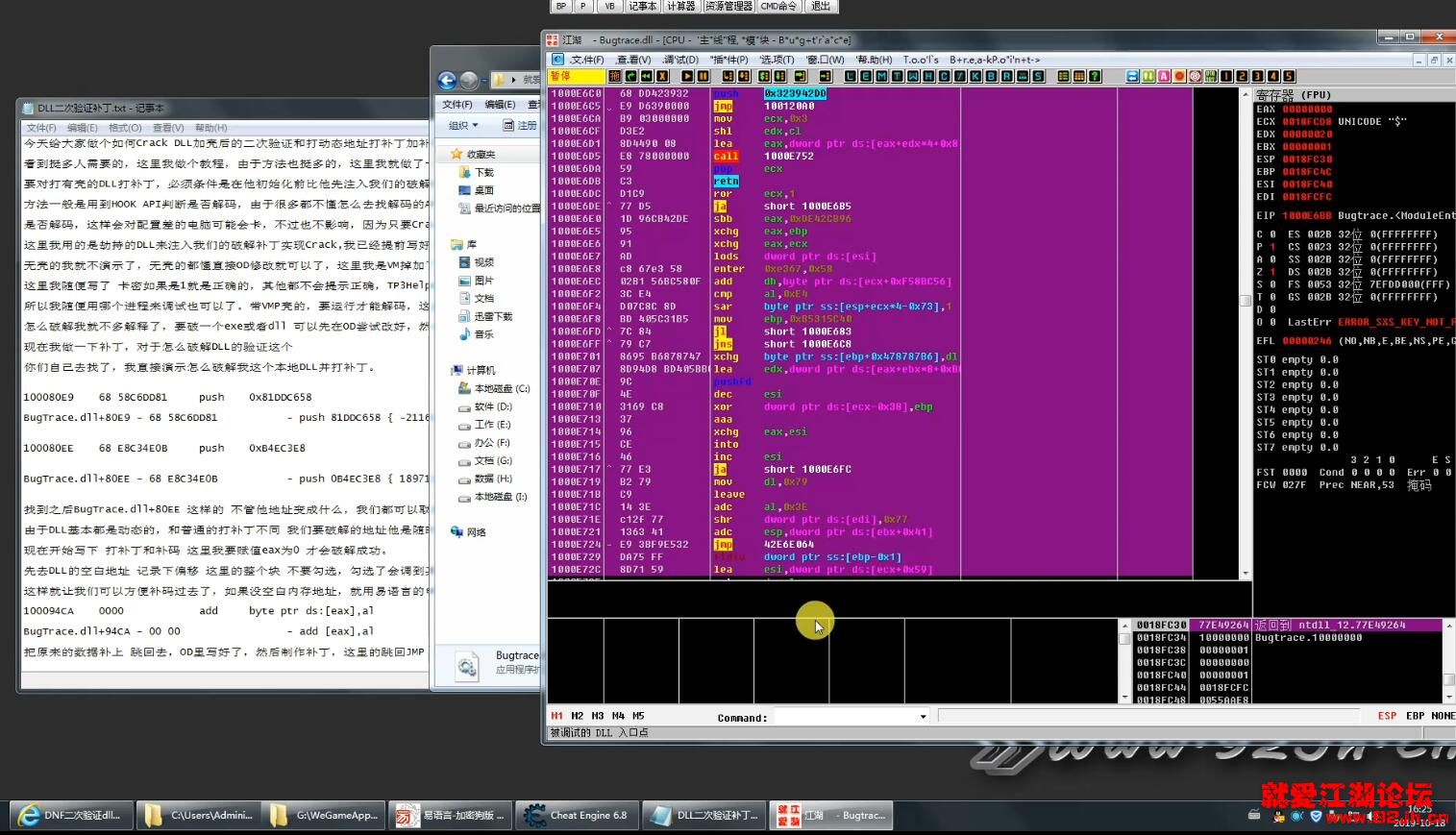The height and width of the screenshot is (835, 1456).
Task: Open the Breakpoint menu in debugger
Action: [x=995, y=60]
